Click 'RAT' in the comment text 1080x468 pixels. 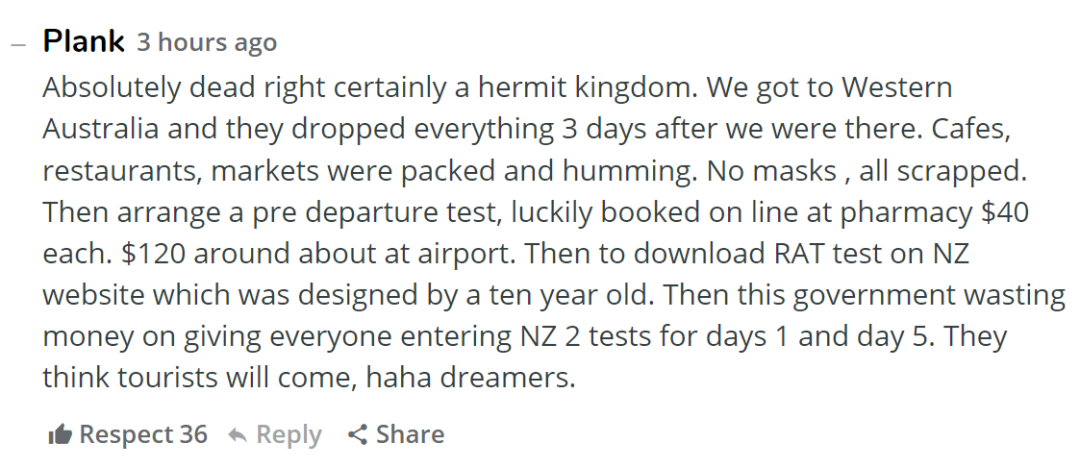(800, 253)
